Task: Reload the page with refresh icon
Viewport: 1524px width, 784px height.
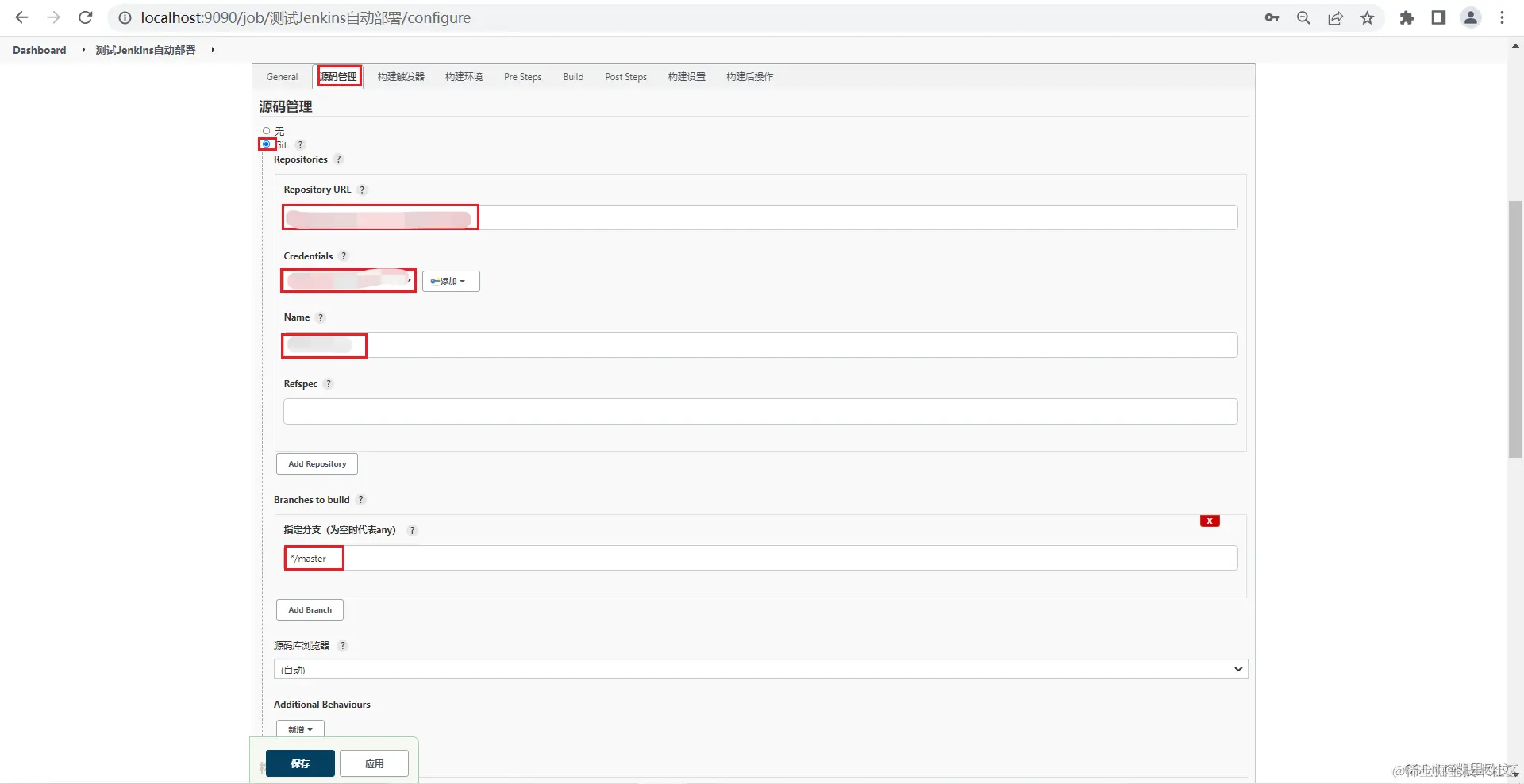Action: click(x=85, y=17)
